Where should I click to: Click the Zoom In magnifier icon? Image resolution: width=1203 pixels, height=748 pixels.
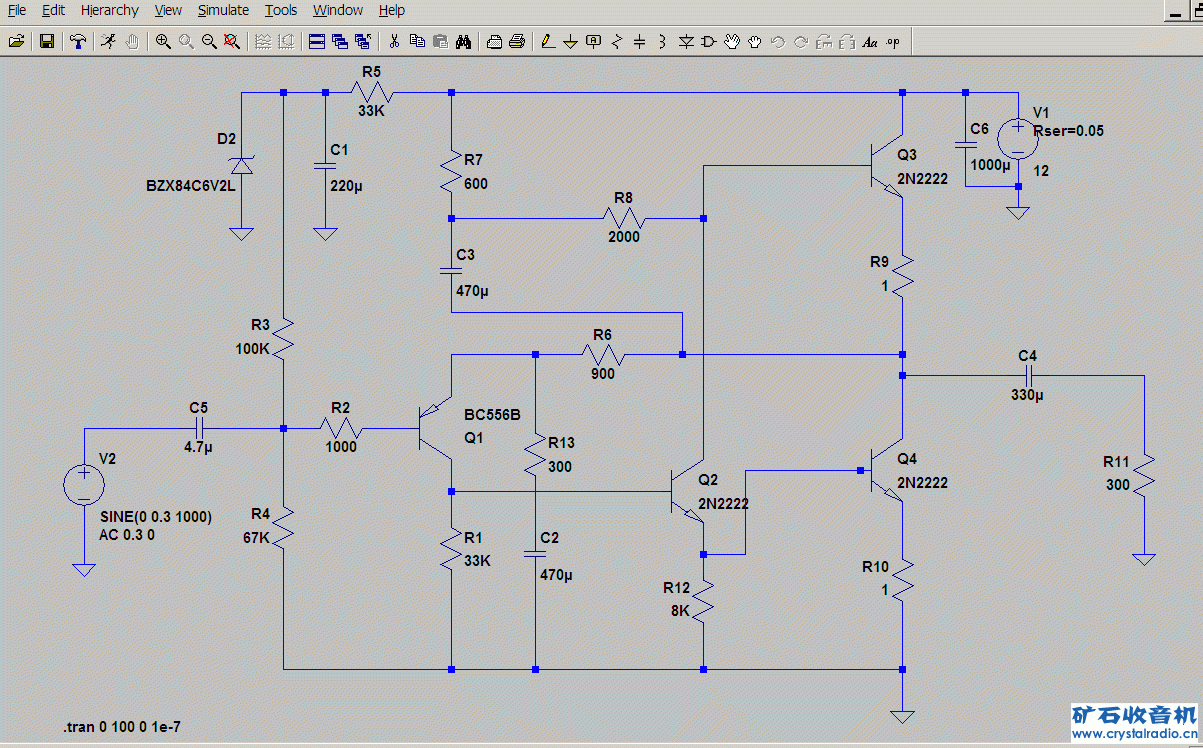tap(163, 41)
